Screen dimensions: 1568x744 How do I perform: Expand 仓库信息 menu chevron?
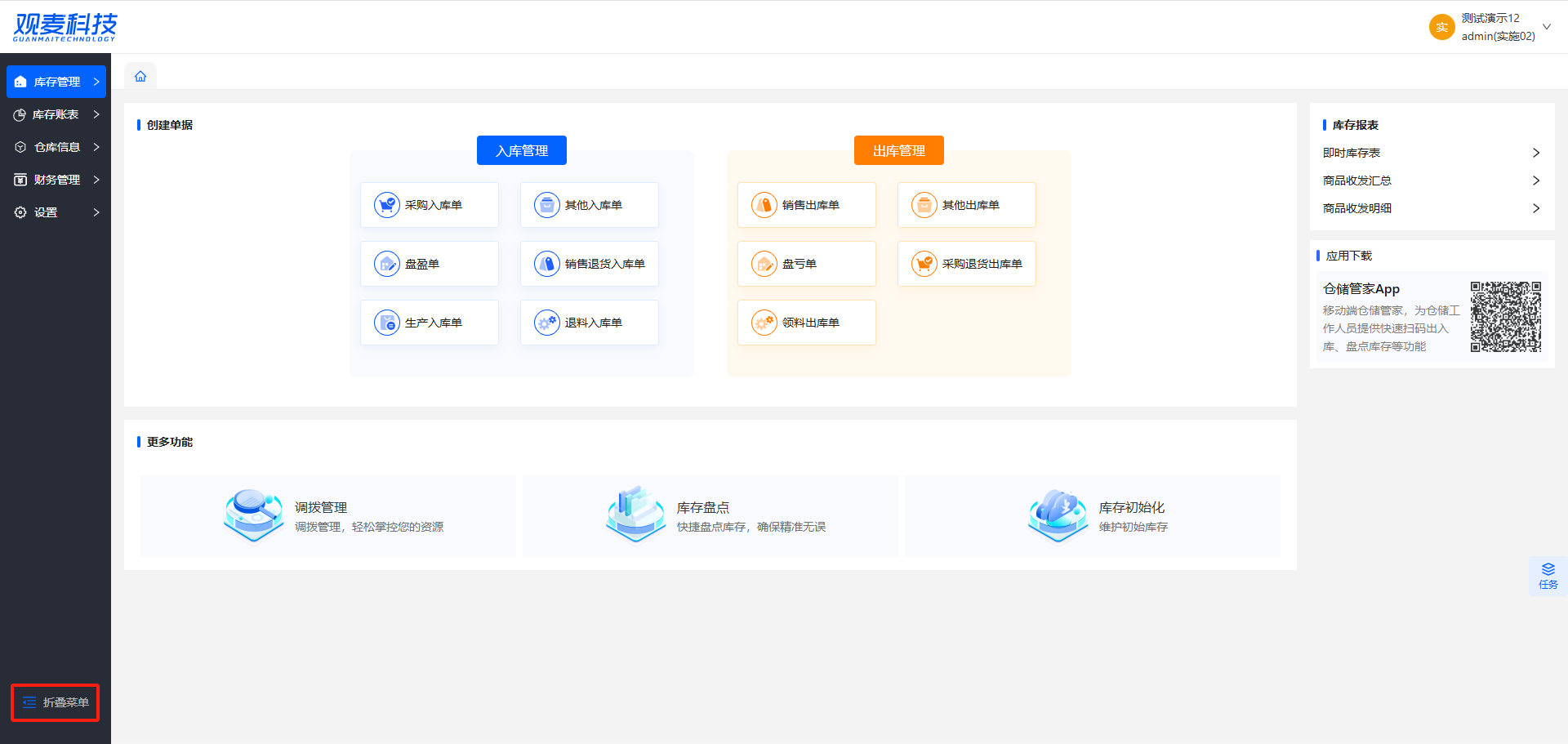click(96, 147)
